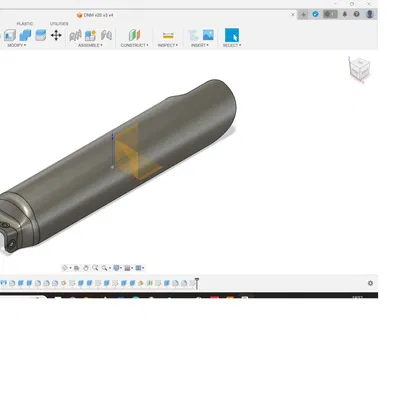
Task: Click the Insert image/canvas icon
Action: coord(208,35)
